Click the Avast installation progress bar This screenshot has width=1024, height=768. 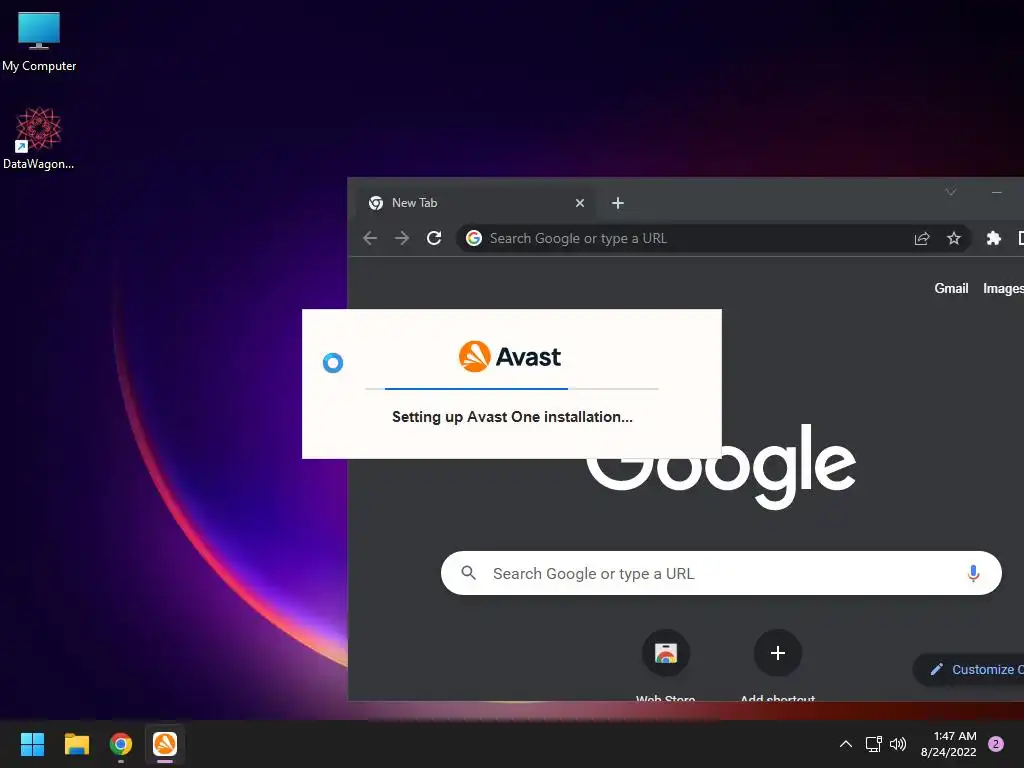512,389
